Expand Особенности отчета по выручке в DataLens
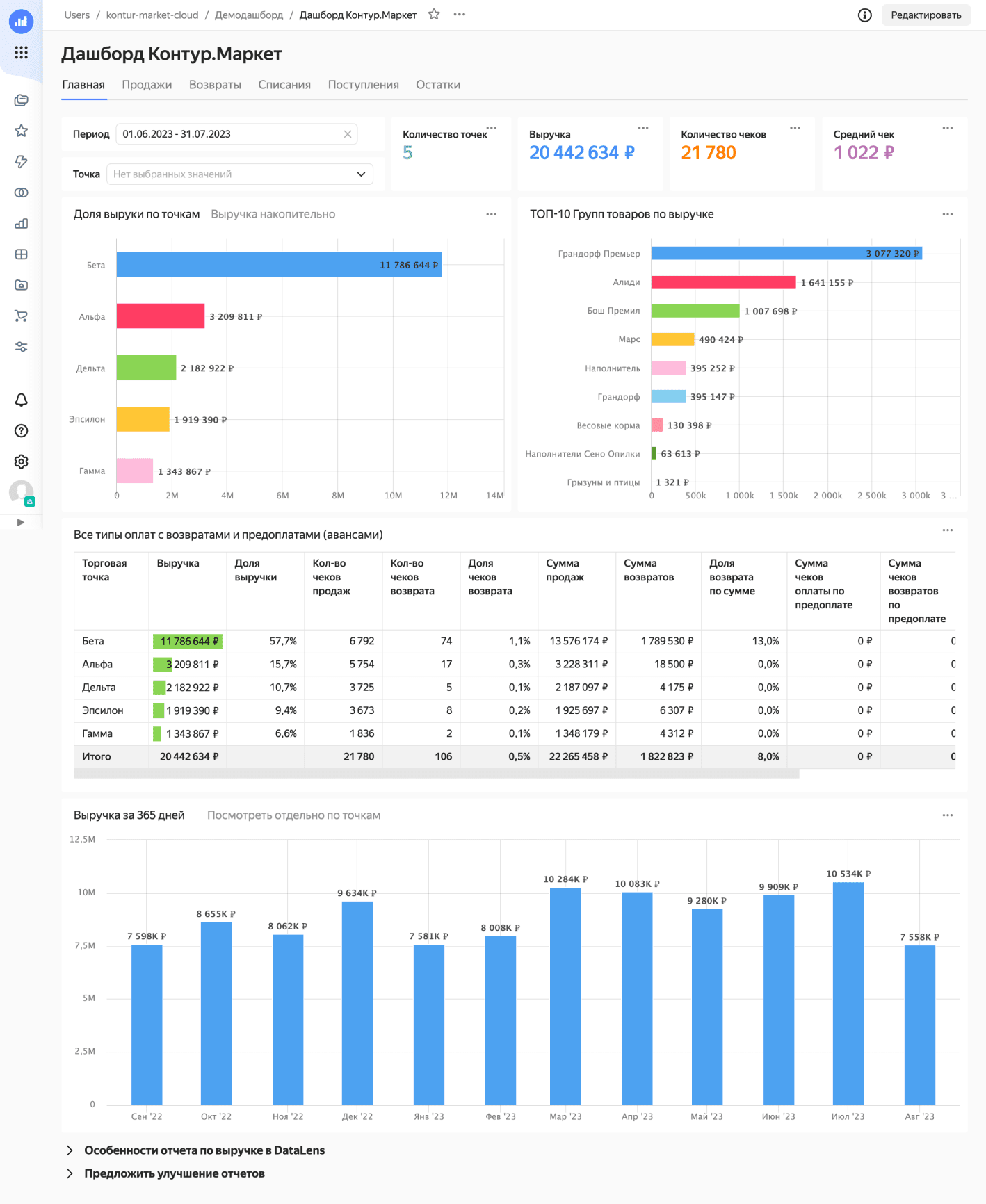Image resolution: width=986 pixels, height=1204 pixels. click(204, 1150)
